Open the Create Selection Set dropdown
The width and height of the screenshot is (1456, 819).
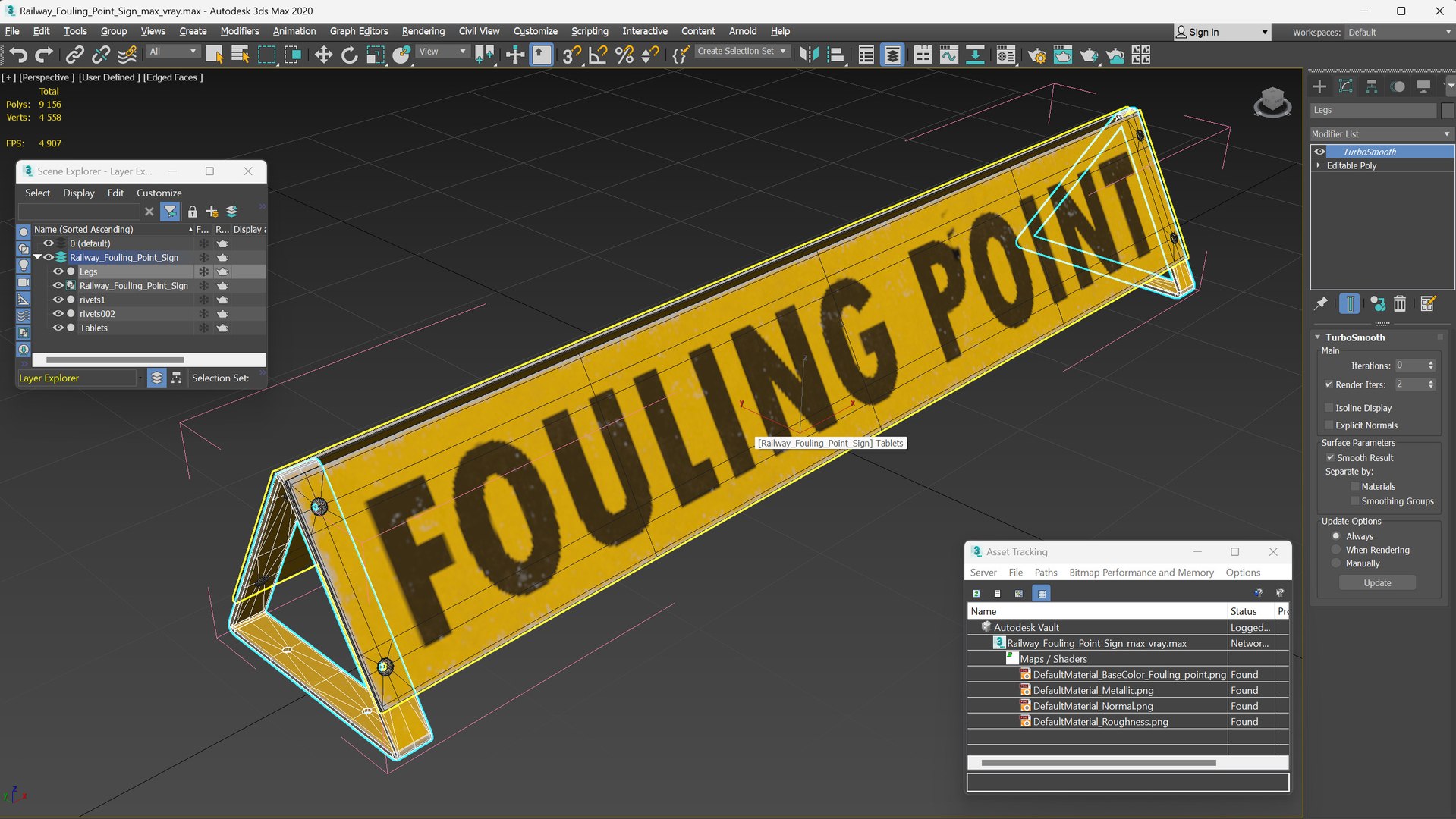742,51
